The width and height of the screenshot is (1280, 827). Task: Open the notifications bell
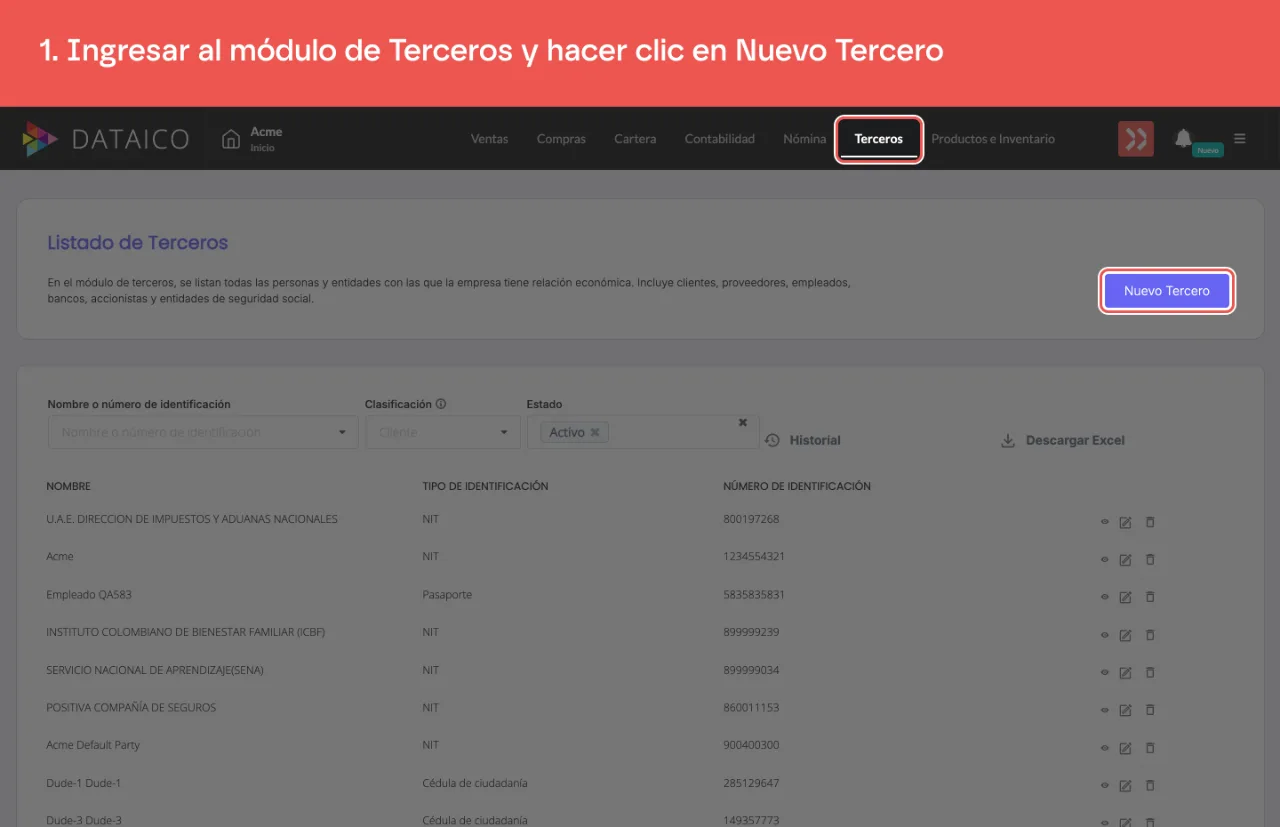coord(1183,138)
